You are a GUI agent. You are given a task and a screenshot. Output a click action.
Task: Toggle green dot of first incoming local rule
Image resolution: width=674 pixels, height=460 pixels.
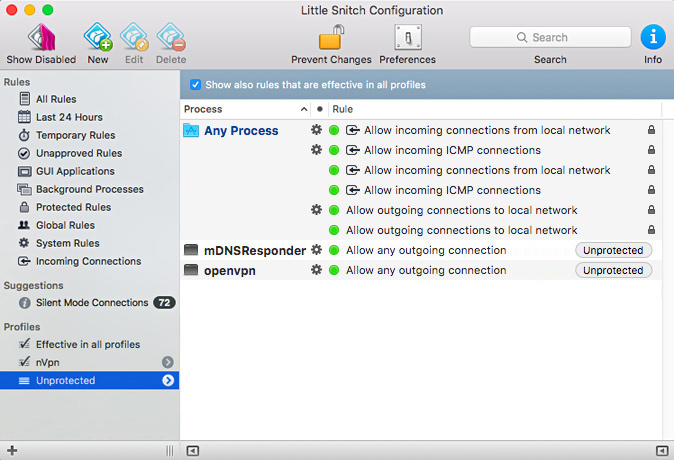coord(334,130)
